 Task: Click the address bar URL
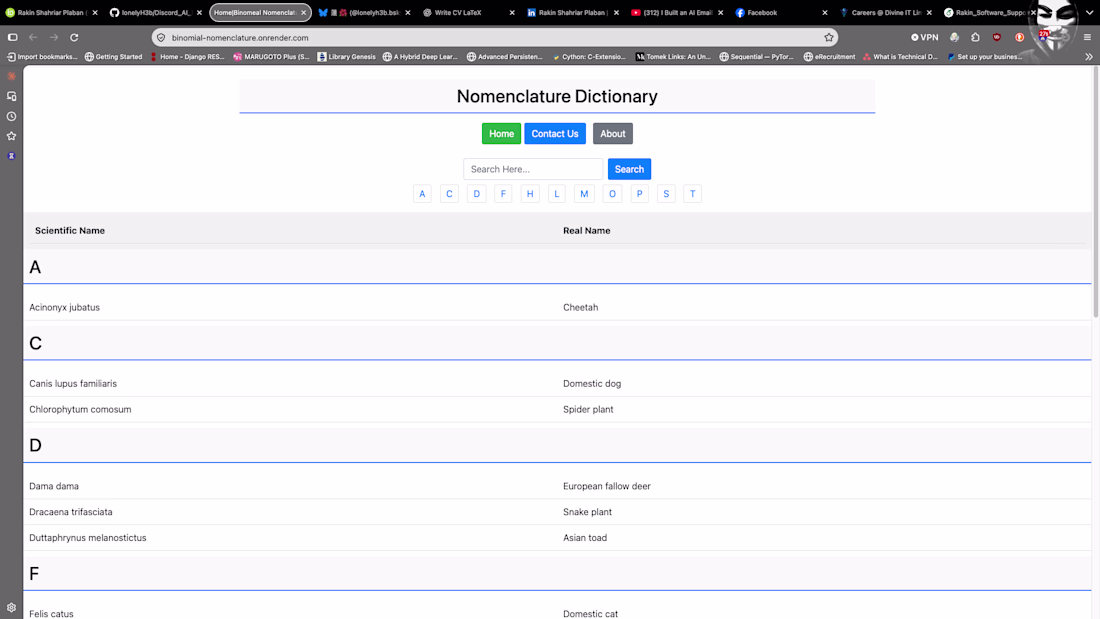point(240,38)
